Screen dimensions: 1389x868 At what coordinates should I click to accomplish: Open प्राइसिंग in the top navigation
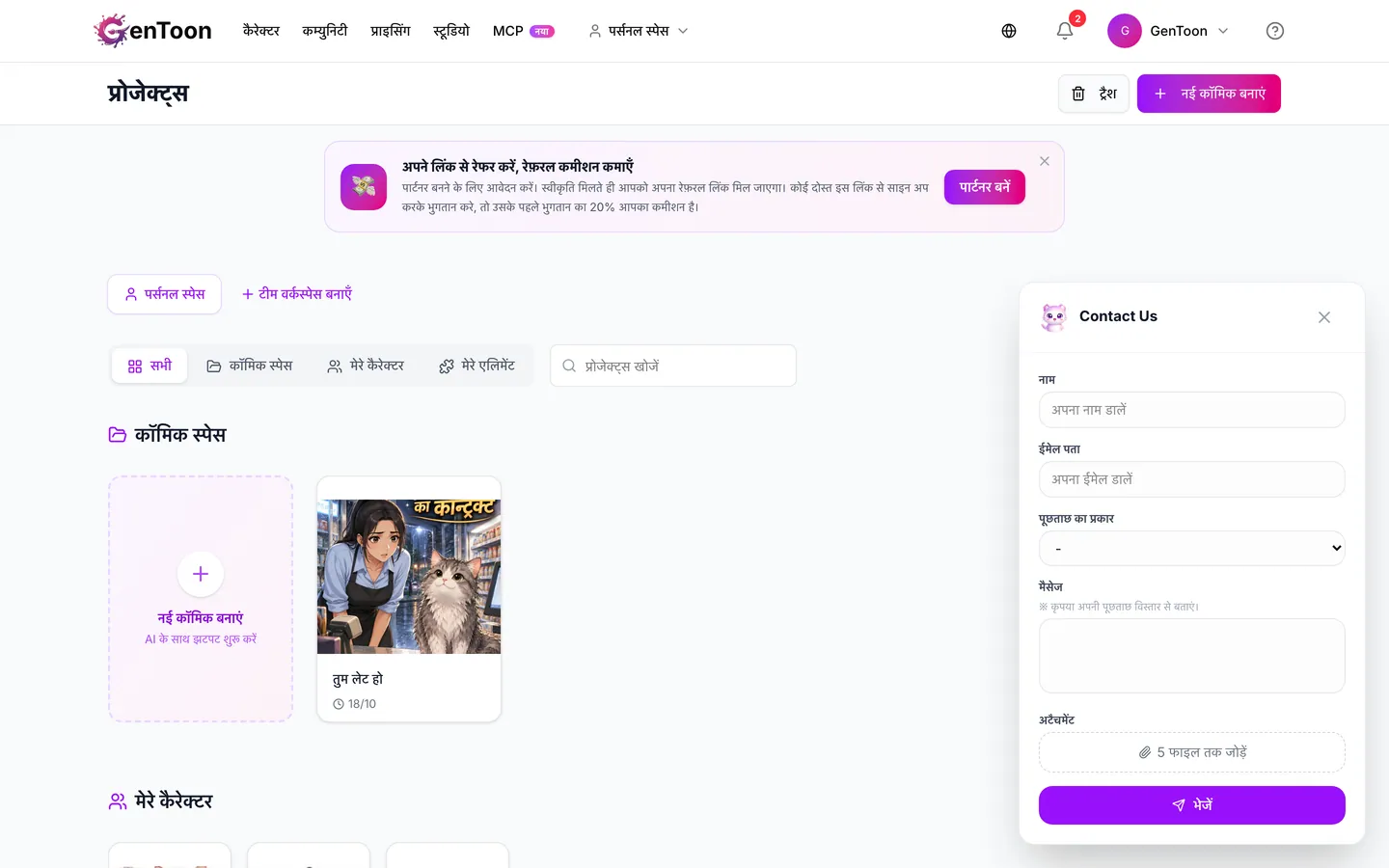click(x=391, y=31)
